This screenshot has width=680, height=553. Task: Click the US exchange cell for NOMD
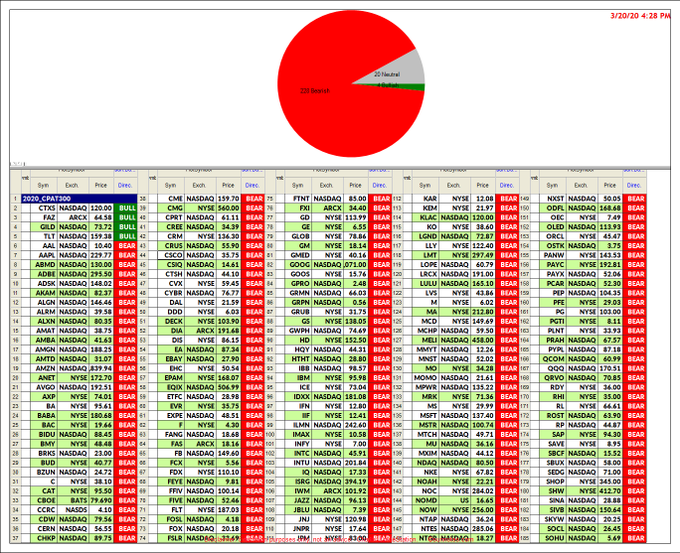click(454, 501)
